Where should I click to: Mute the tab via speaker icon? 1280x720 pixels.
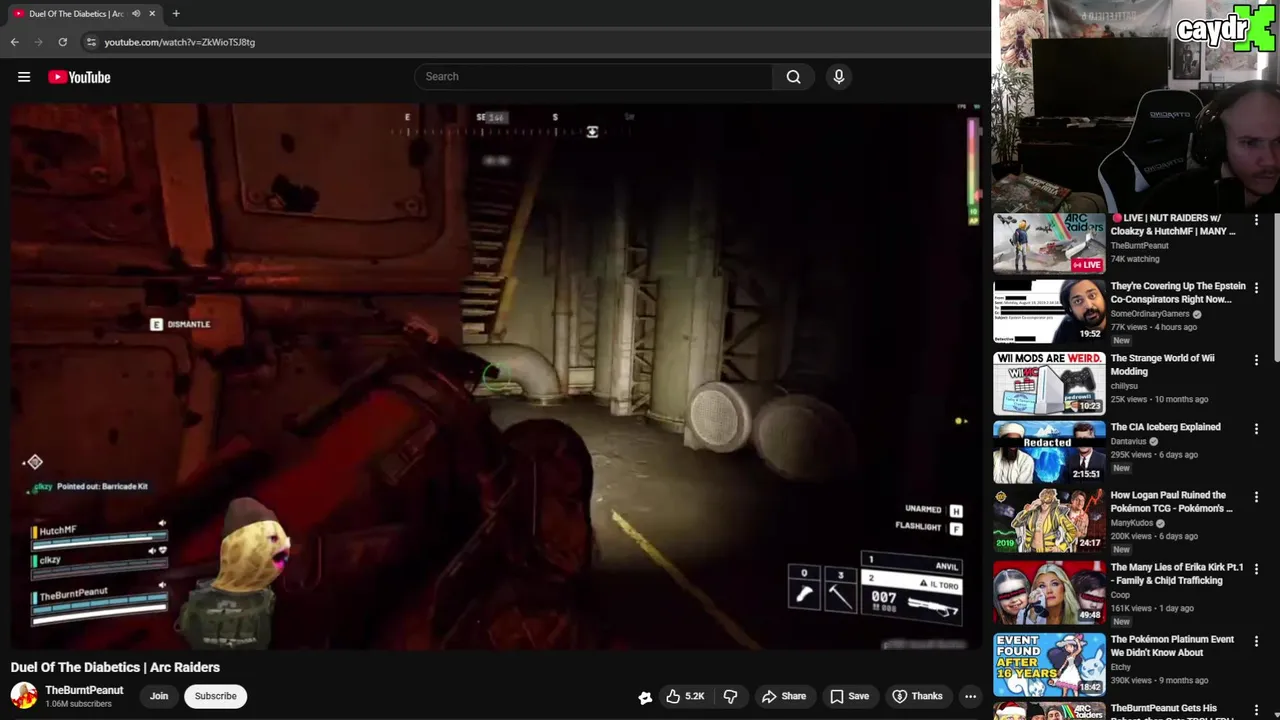coord(136,14)
